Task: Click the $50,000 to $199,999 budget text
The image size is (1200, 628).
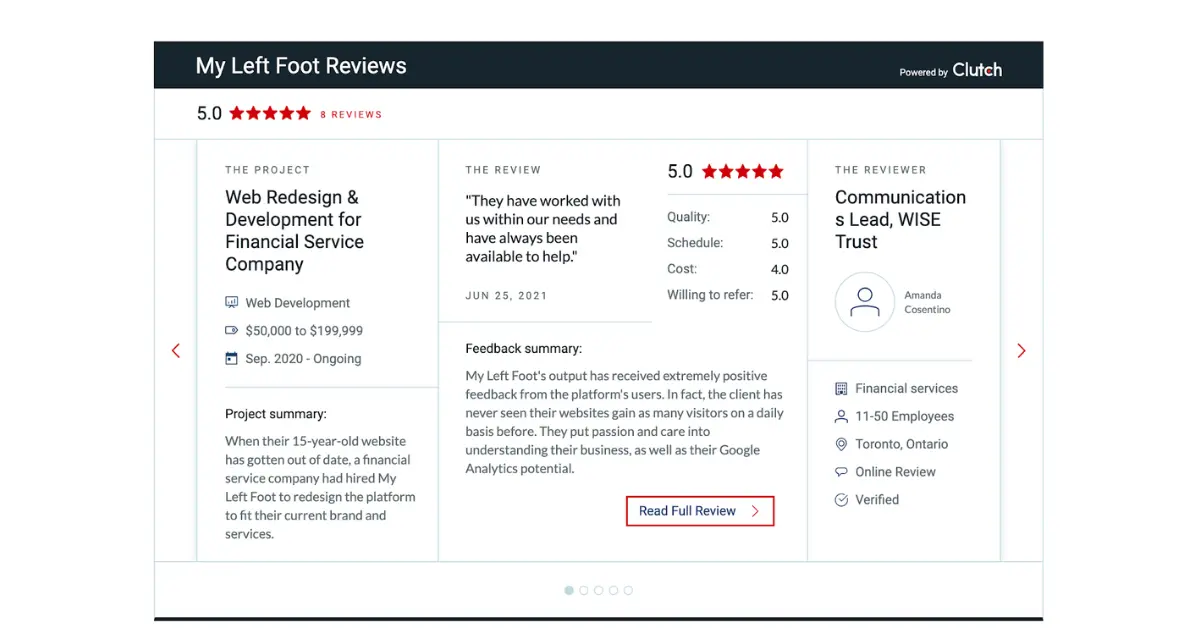Action: pos(304,331)
